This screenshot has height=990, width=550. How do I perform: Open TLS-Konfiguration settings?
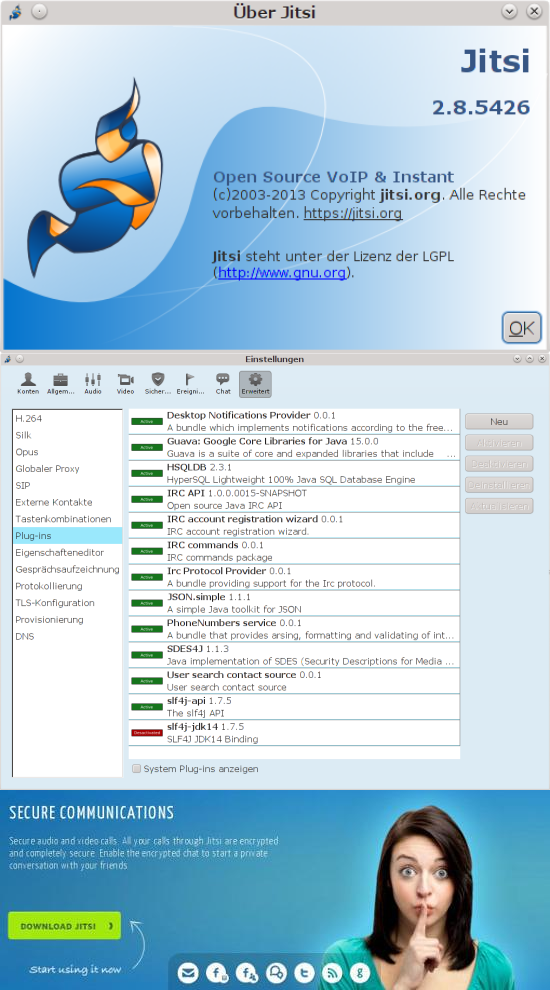click(x=67, y=602)
